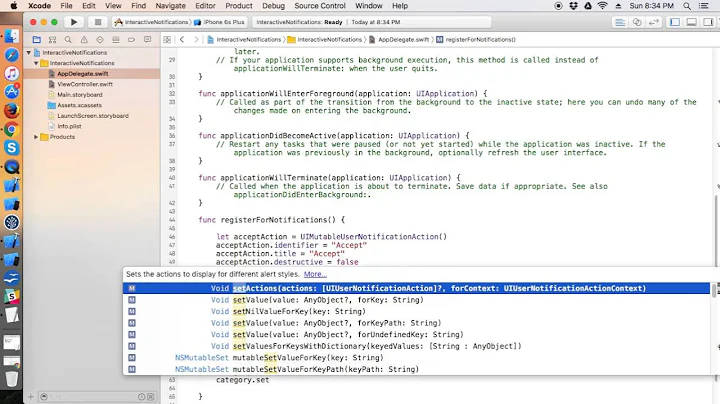
Task: Open Finder from the Dock
Action: click(11, 36)
